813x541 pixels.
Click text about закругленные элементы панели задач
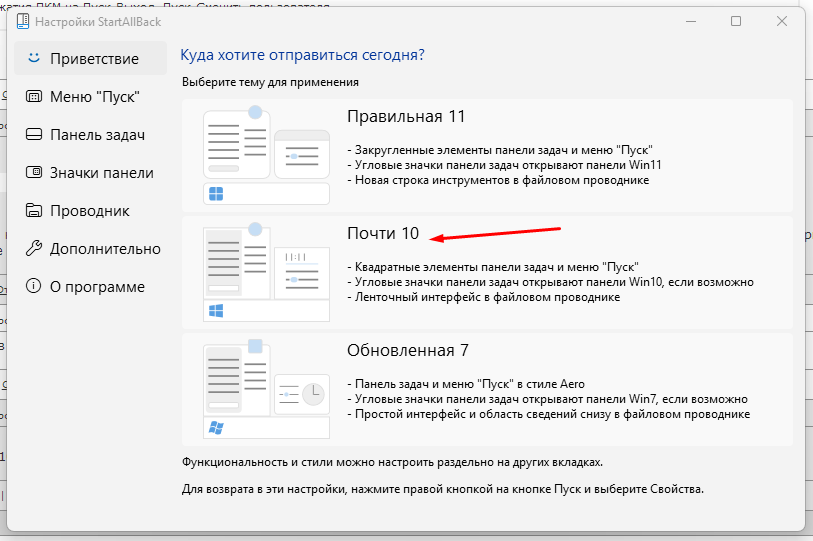pos(500,150)
